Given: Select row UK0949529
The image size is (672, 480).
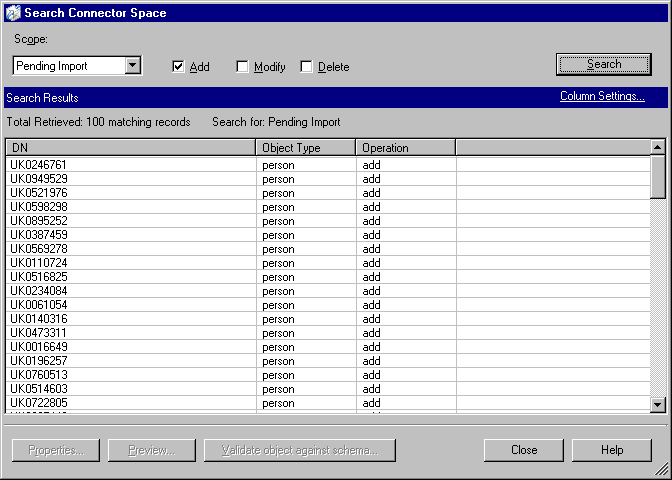Looking at the screenshot, I should (328, 179).
